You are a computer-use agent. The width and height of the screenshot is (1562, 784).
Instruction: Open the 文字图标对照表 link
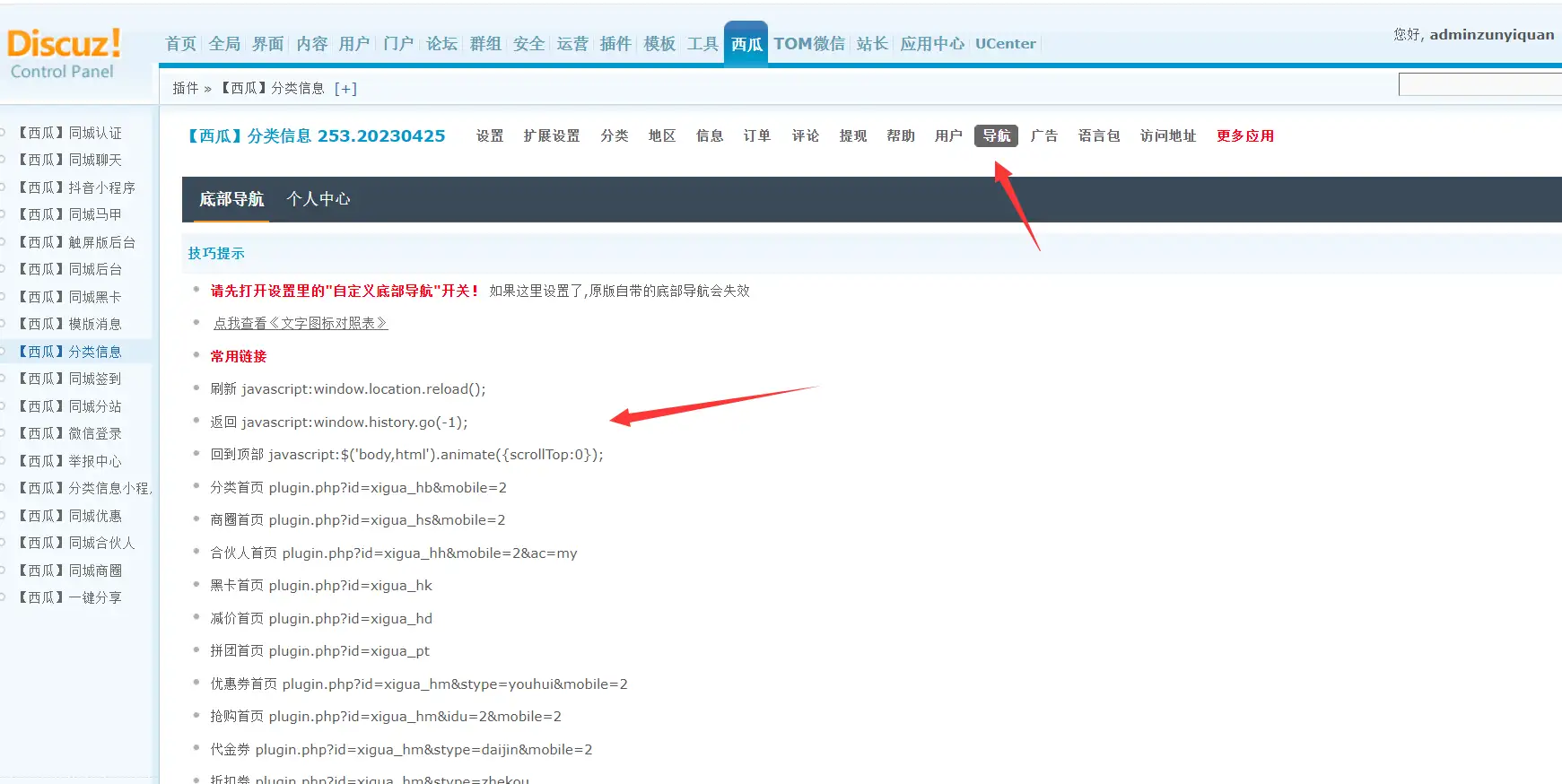[301, 323]
